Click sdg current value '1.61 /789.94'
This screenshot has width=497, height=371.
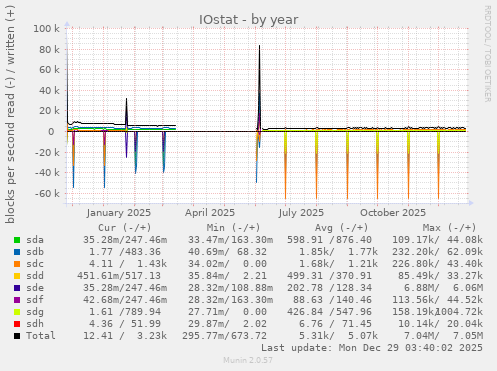[125, 312]
